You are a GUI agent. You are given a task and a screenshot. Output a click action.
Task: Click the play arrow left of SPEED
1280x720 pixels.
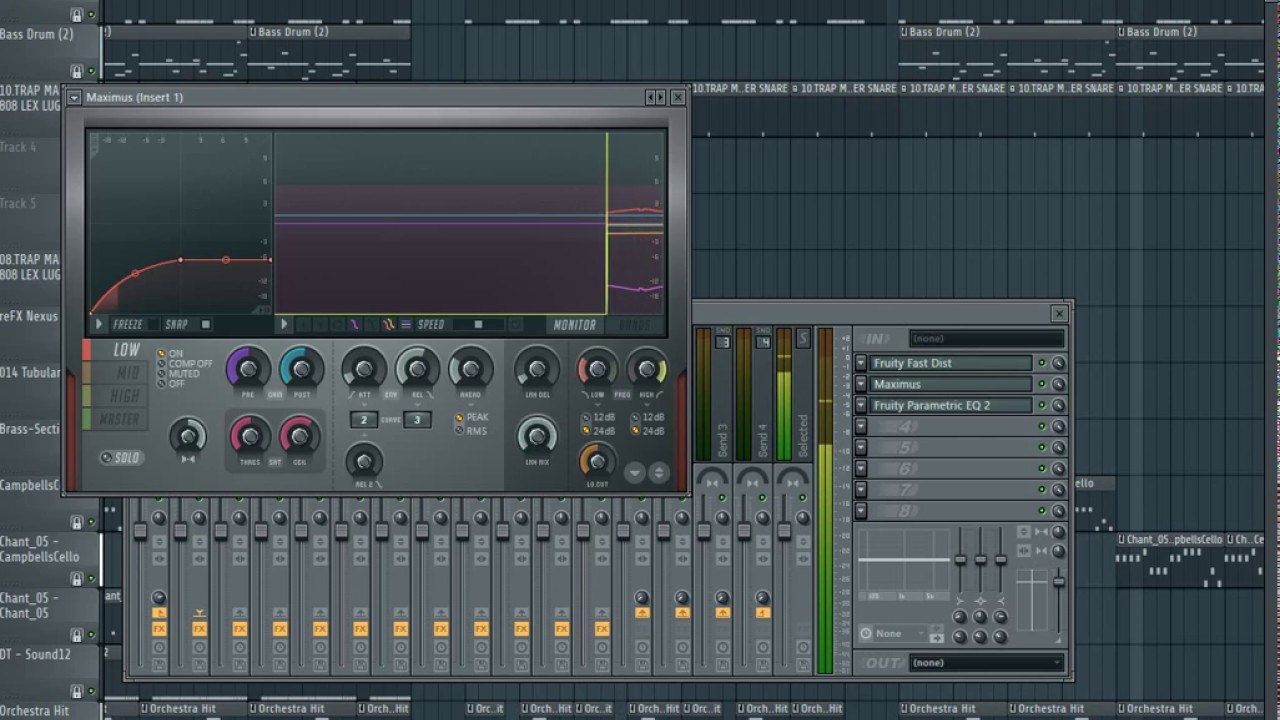click(284, 324)
